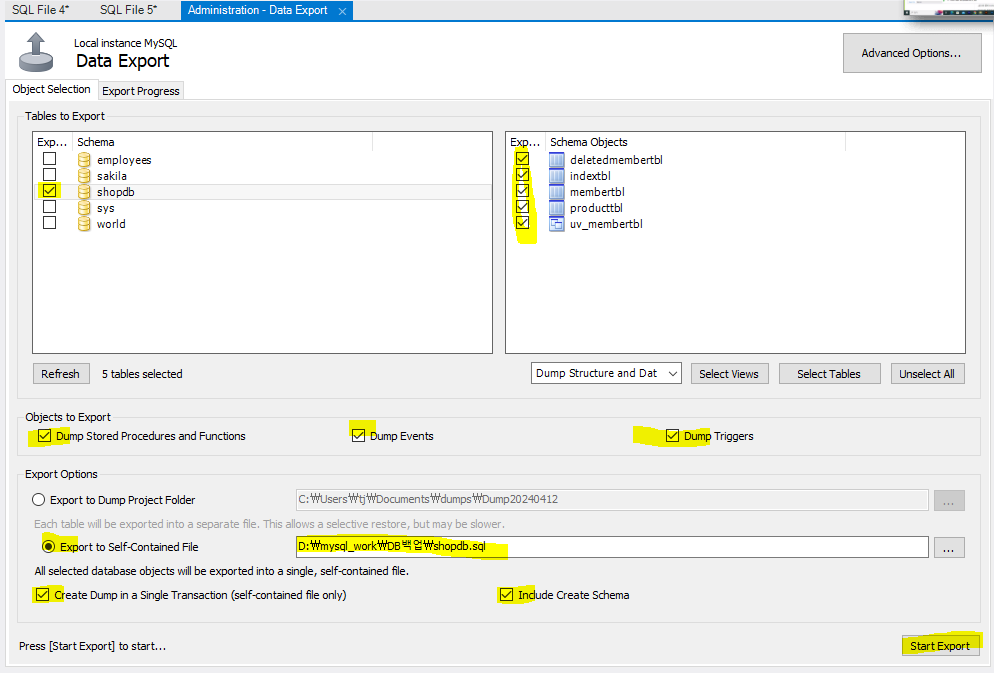Image resolution: width=994 pixels, height=673 pixels.
Task: Browse for the dump project folder path
Action: pos(948,501)
